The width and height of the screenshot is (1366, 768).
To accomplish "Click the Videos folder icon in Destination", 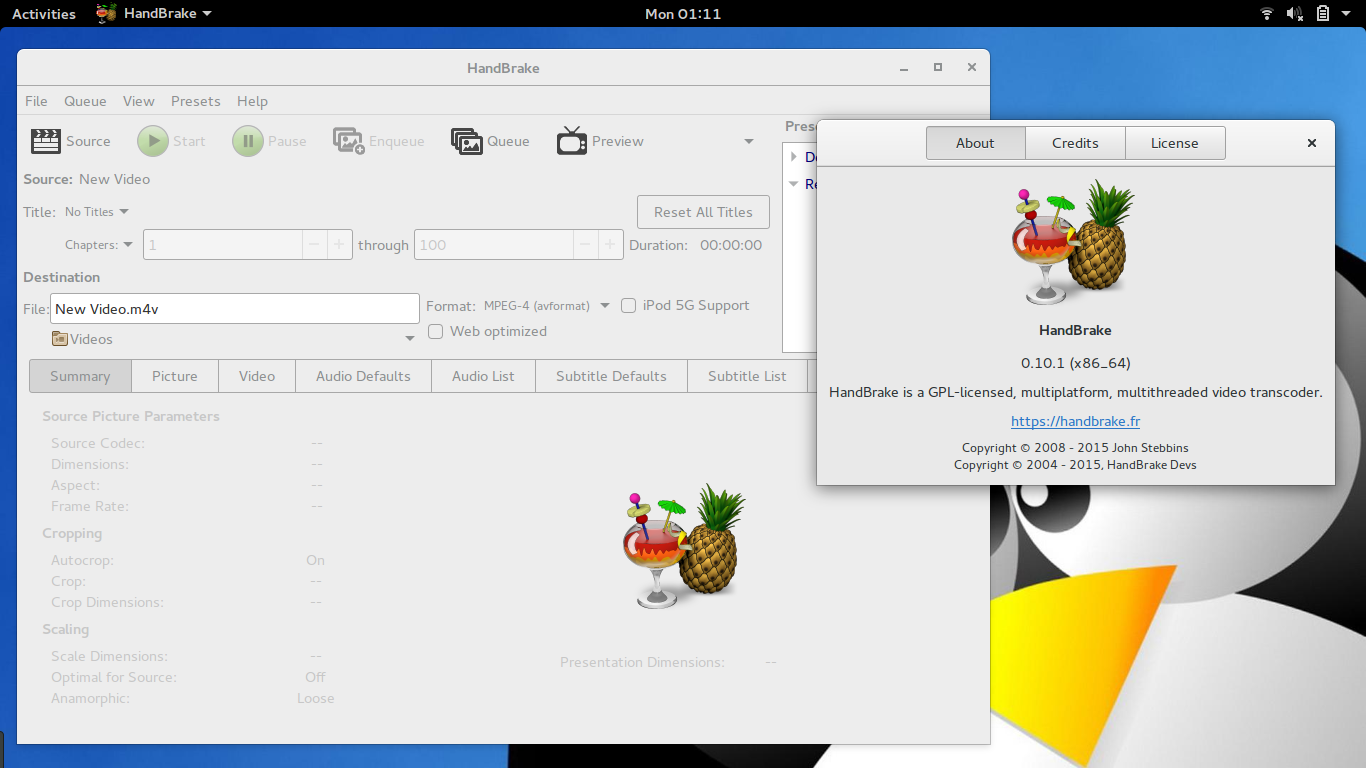I will pyautogui.click(x=60, y=339).
